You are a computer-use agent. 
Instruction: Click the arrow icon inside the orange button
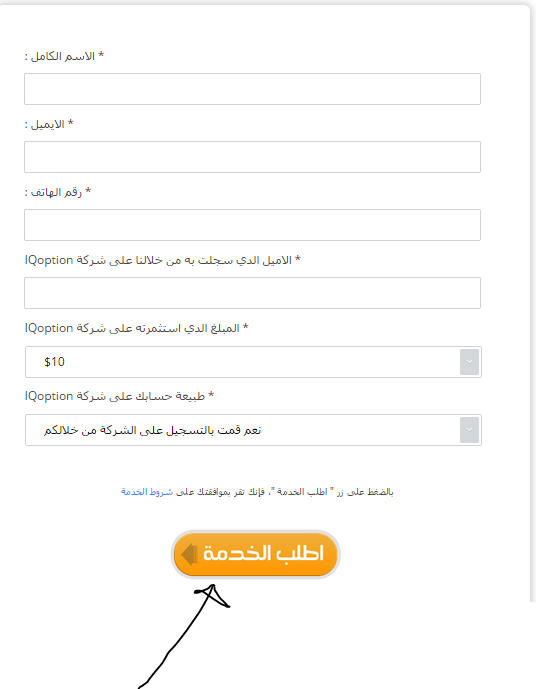pyautogui.click(x=189, y=554)
